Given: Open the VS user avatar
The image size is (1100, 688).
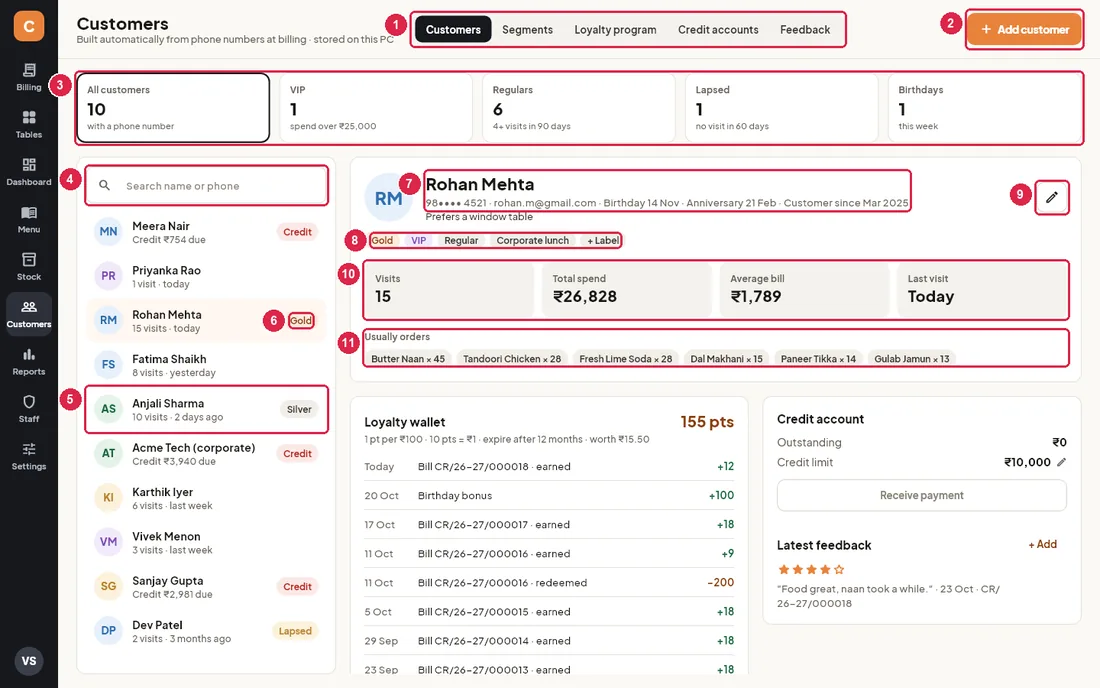Looking at the screenshot, I should pyautogui.click(x=29, y=661).
